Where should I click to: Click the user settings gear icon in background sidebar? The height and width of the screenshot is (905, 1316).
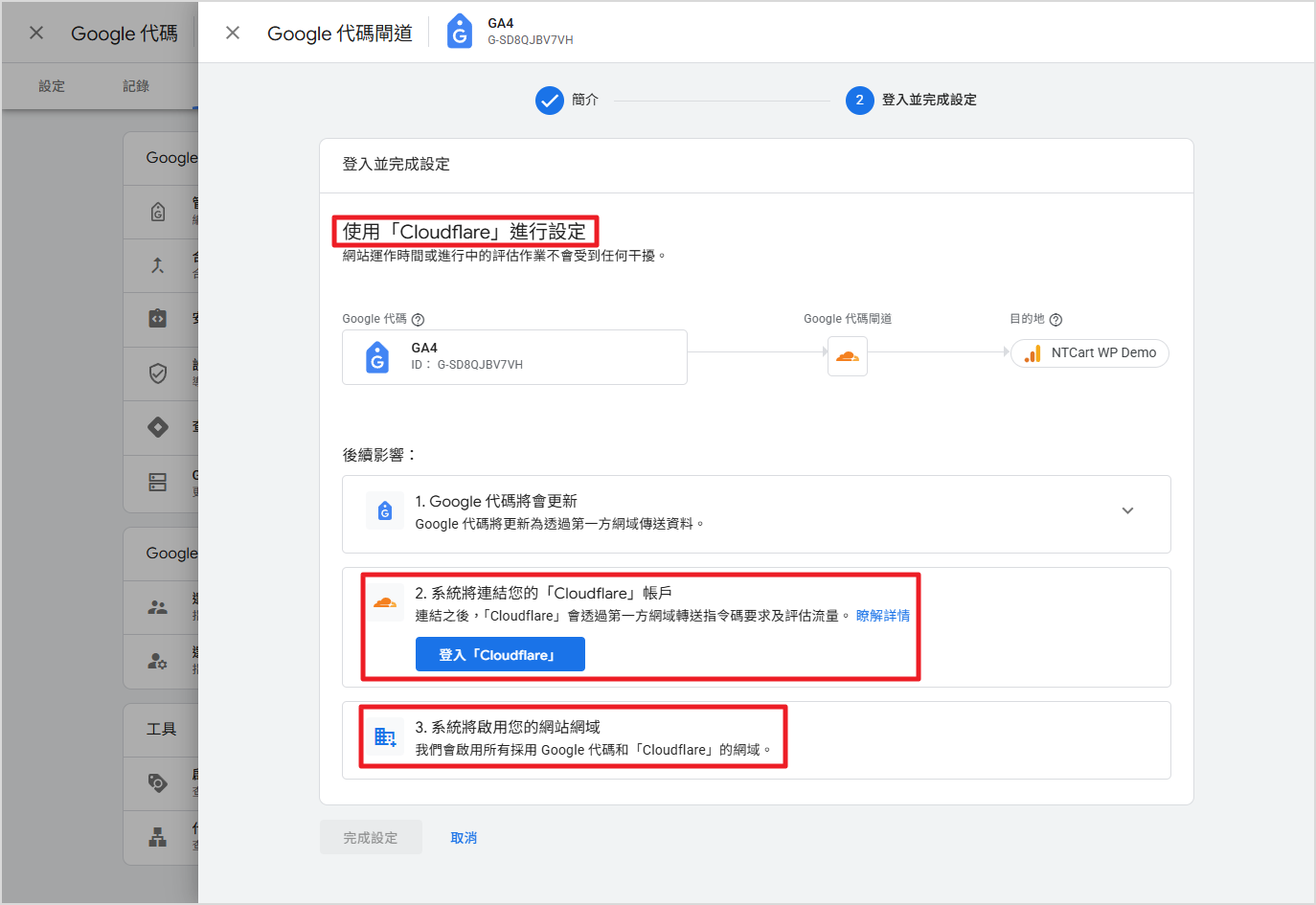click(158, 661)
